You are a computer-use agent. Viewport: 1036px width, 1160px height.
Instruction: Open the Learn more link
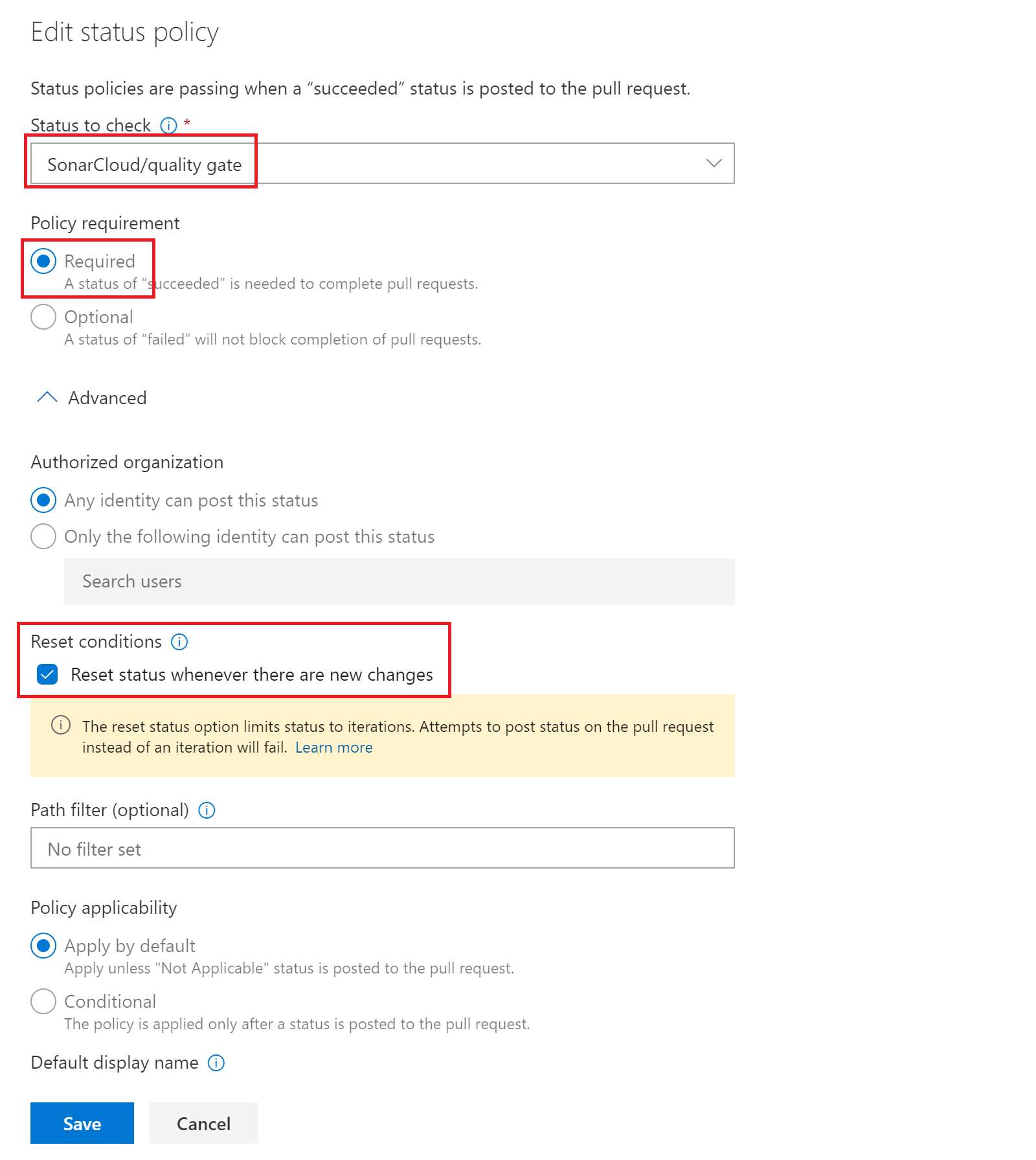[x=333, y=747]
